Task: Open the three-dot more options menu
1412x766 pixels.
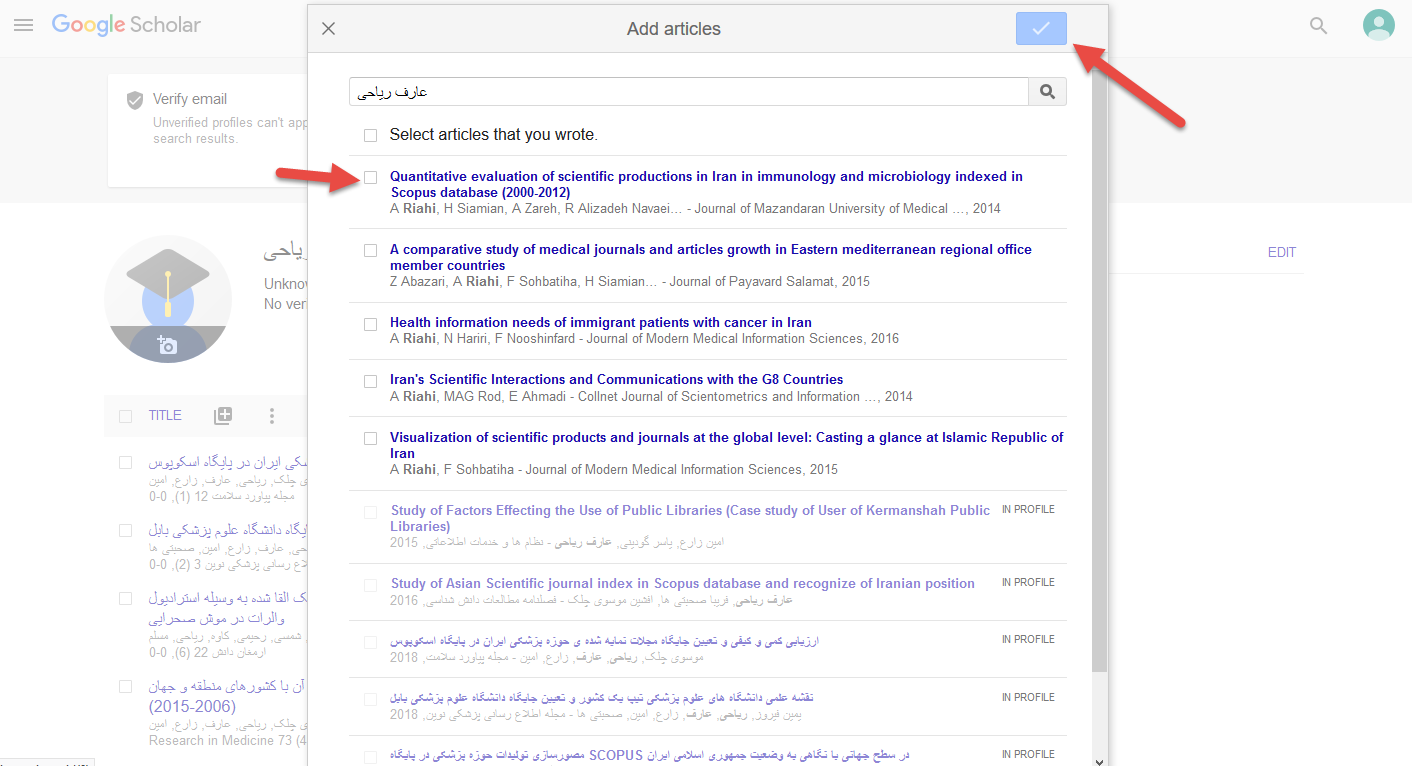Action: coord(271,416)
